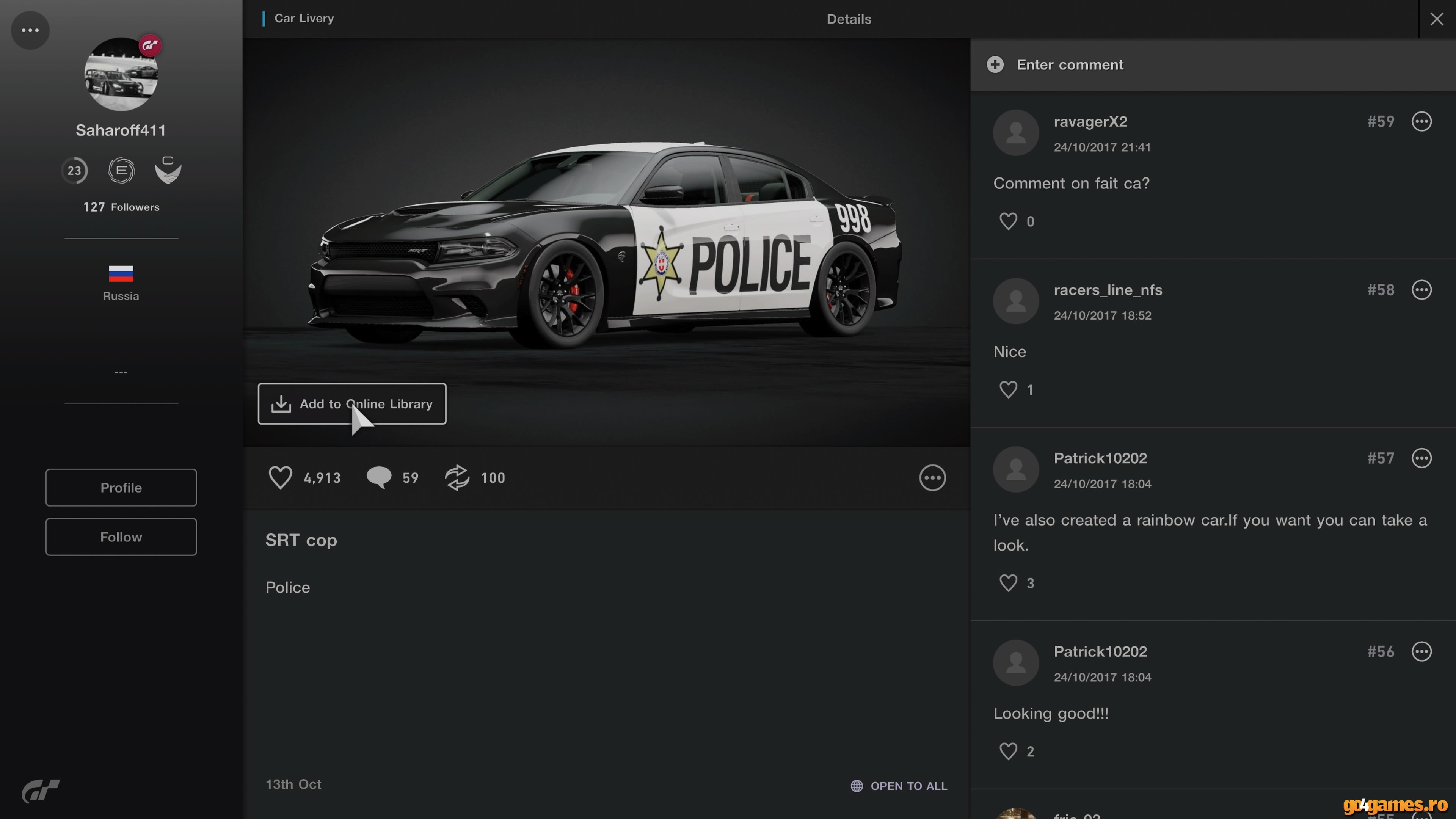Click the #59 comment number
The width and height of the screenshot is (1456, 819).
(x=1380, y=121)
